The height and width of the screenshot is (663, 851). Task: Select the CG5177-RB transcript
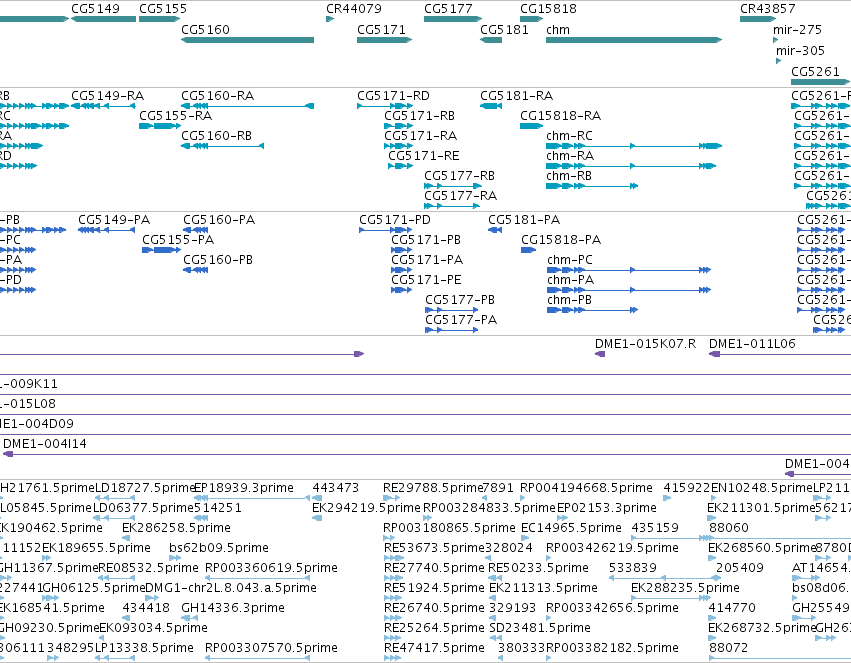click(x=453, y=186)
